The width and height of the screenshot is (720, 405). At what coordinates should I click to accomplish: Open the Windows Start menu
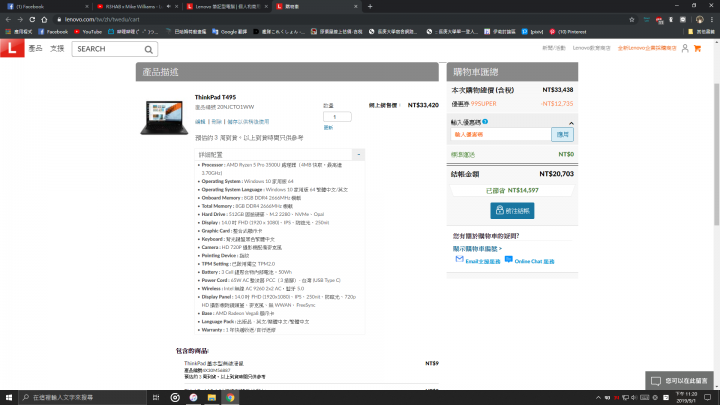(x=9, y=397)
